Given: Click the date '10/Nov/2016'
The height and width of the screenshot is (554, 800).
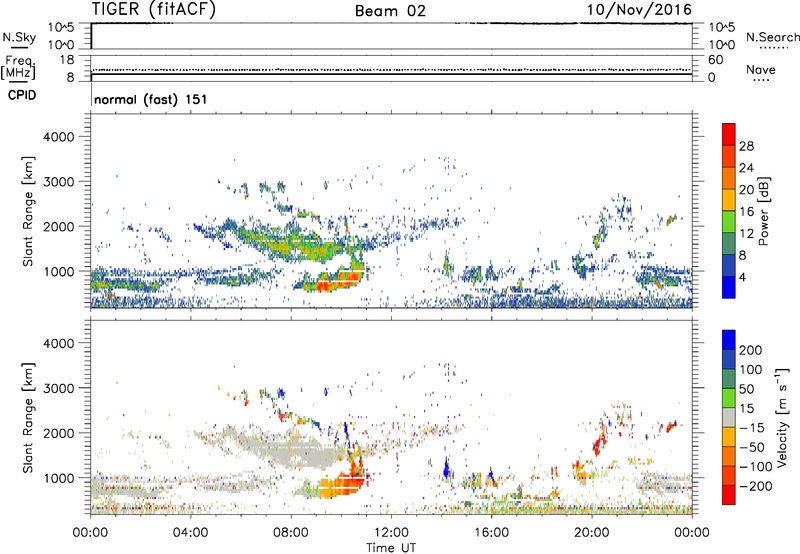Looking at the screenshot, I should (x=639, y=10).
